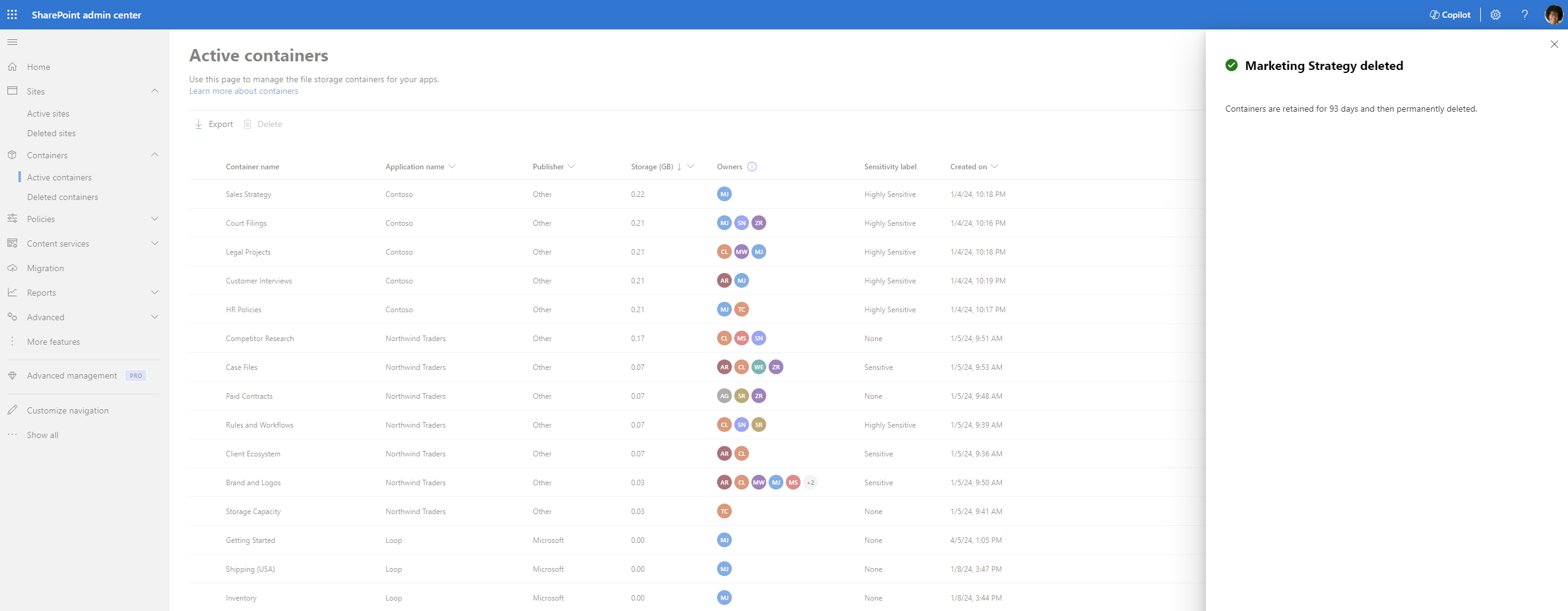Collapse the Containers section chevron

(x=155, y=155)
